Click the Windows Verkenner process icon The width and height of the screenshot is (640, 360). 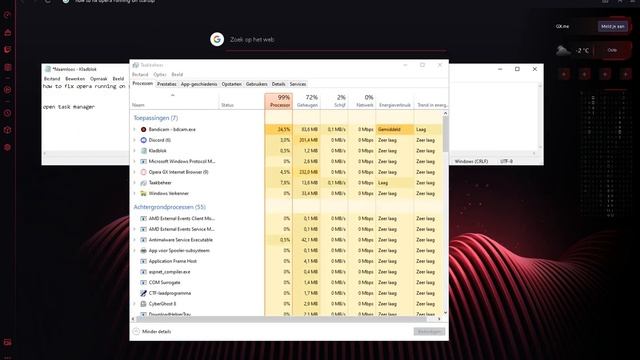(143, 193)
